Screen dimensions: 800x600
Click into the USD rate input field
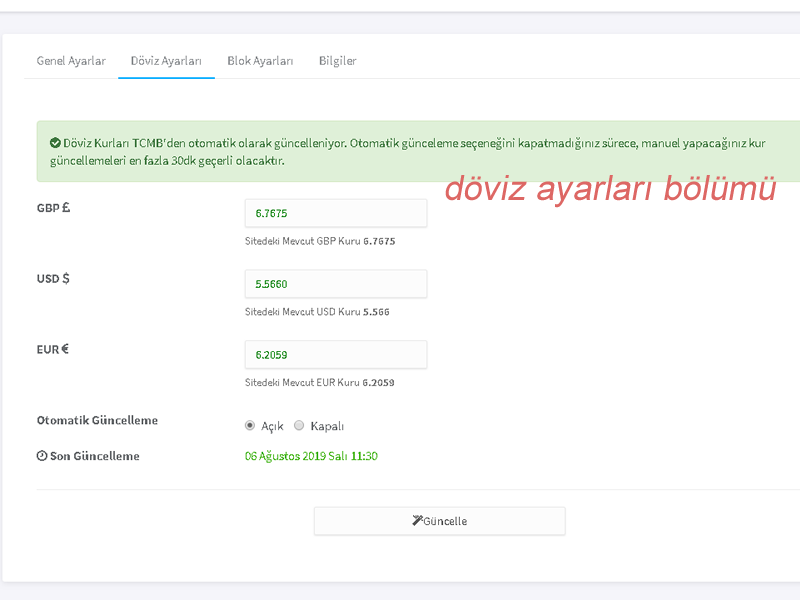click(x=335, y=284)
